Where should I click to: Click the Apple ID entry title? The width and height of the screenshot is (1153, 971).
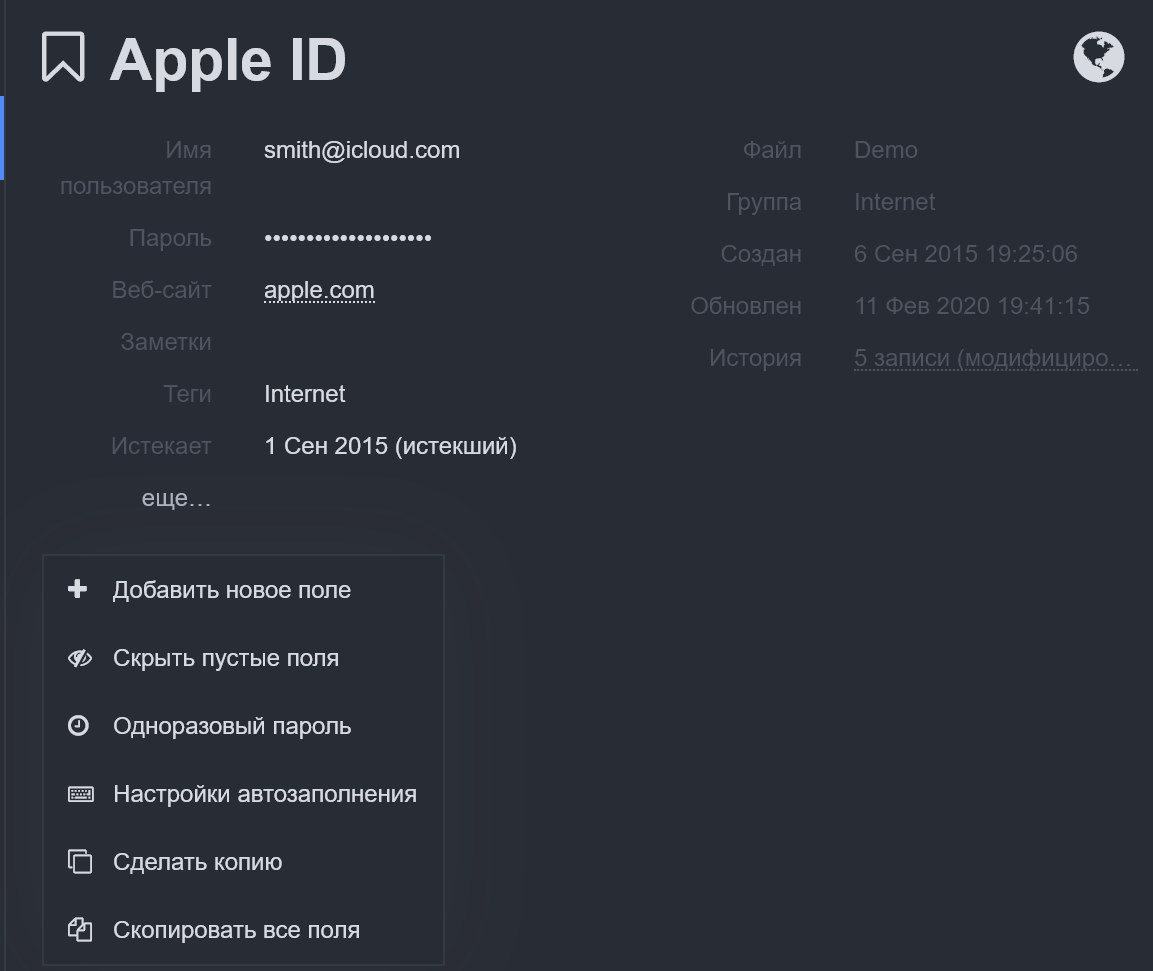[x=228, y=60]
